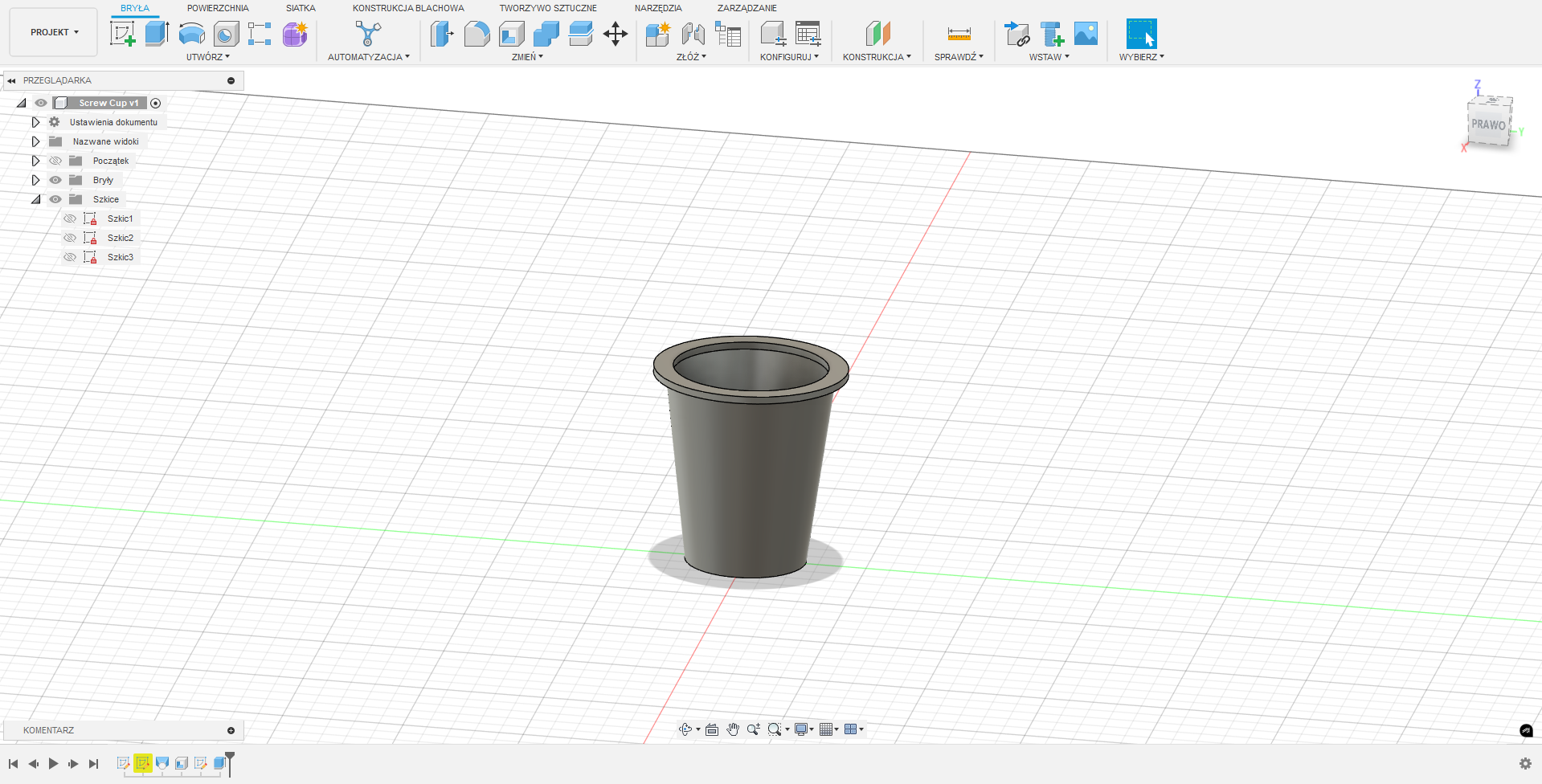Toggle visibility of Szkice folder
1542x784 pixels.
point(55,199)
